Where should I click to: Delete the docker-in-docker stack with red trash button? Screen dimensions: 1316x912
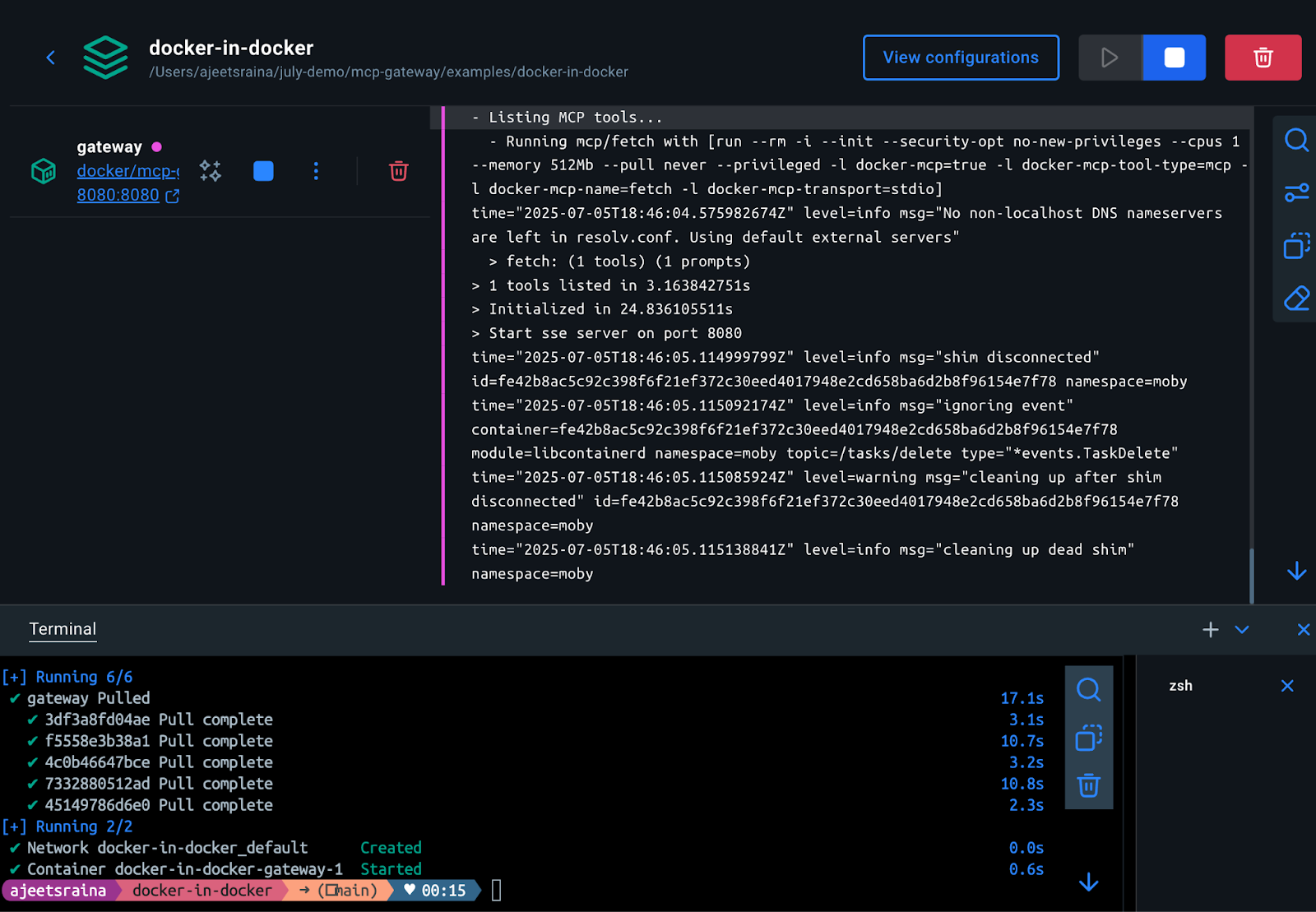coord(1263,58)
